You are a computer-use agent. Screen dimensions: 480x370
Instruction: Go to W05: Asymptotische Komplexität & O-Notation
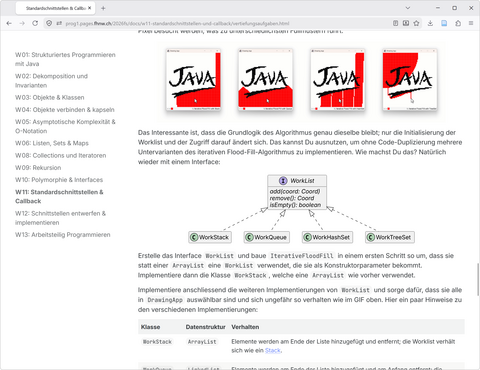point(65,126)
